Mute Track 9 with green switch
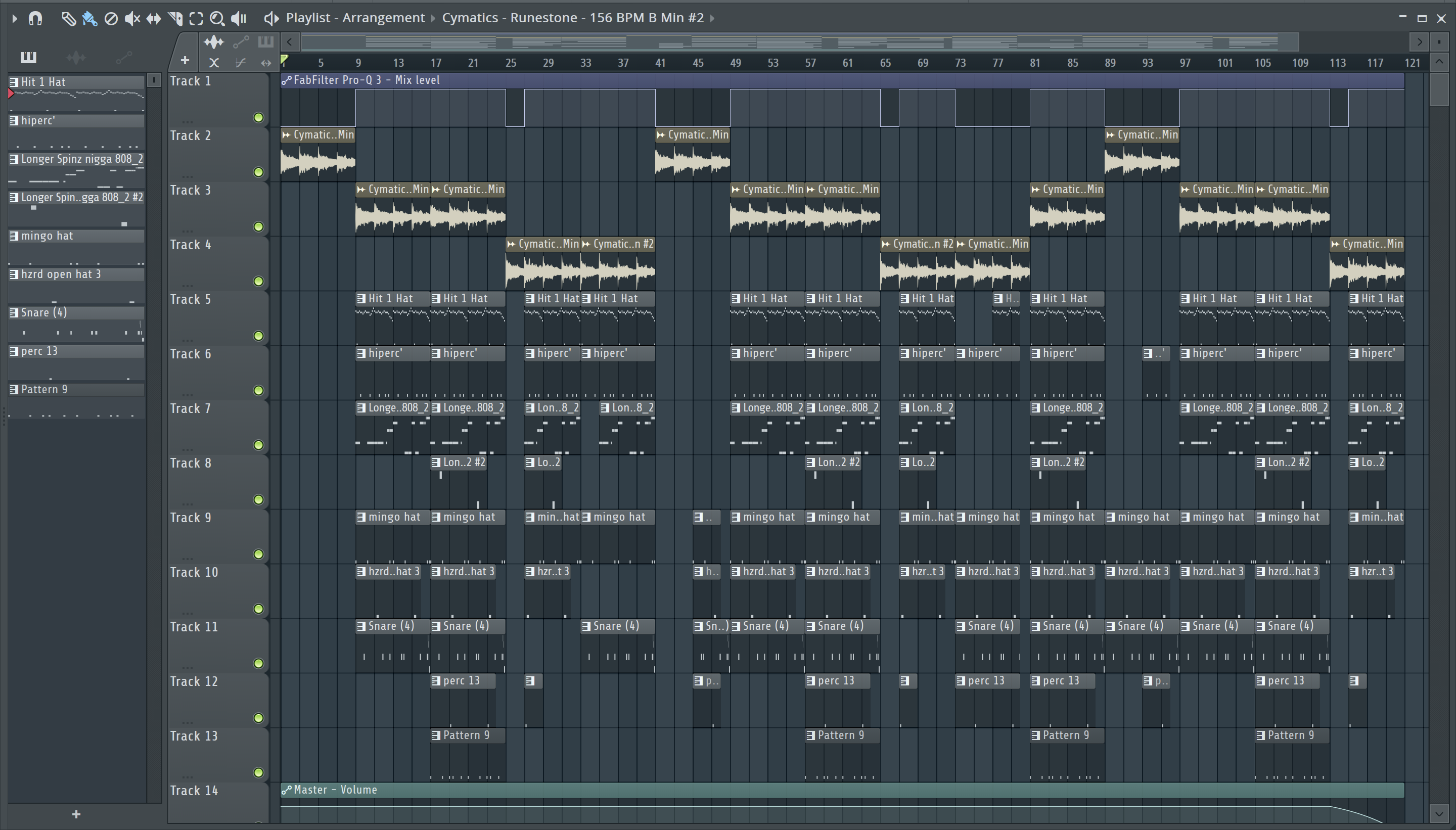 click(x=258, y=554)
